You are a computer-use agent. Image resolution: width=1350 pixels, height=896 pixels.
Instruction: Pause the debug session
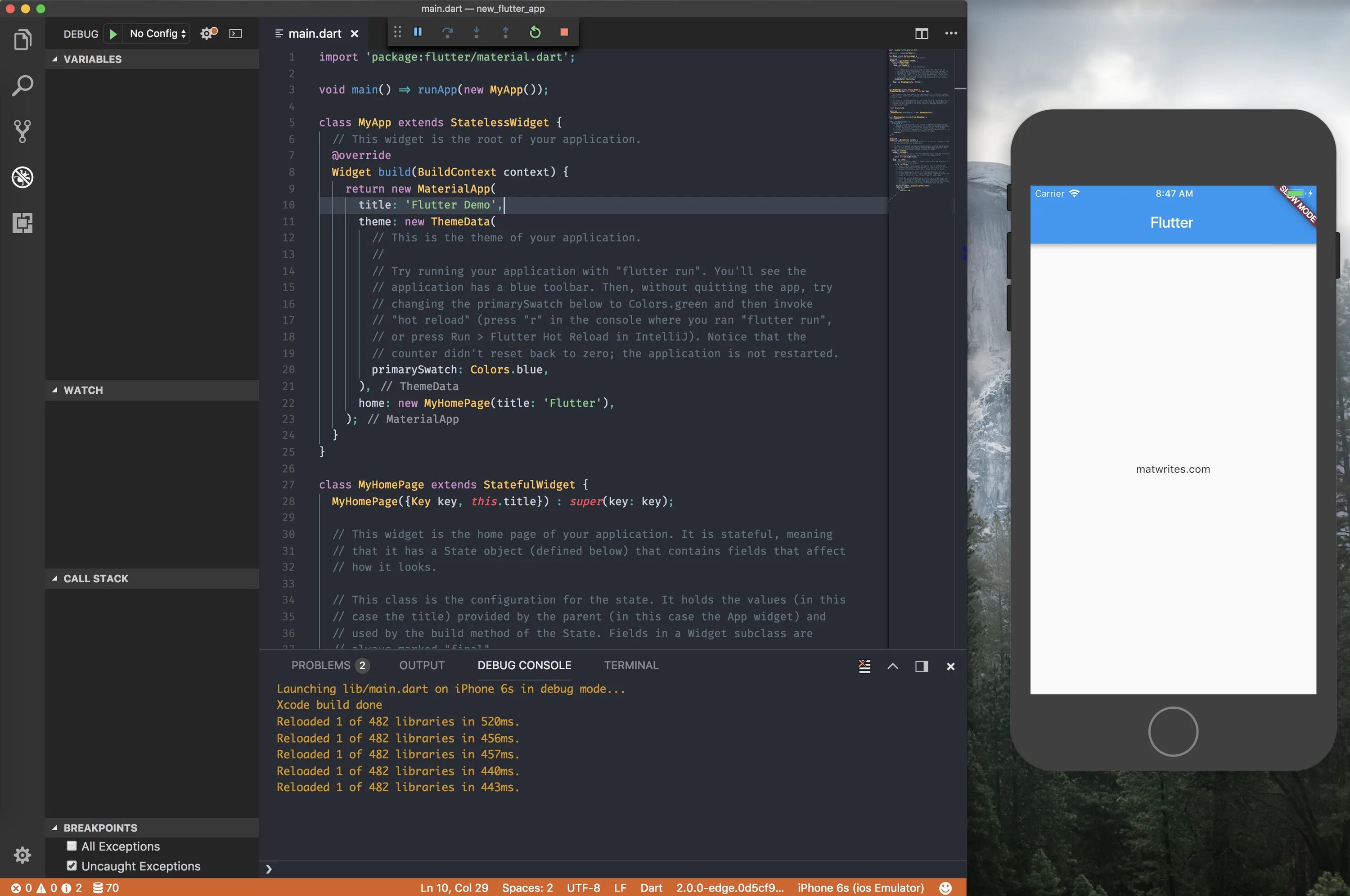pyautogui.click(x=418, y=32)
